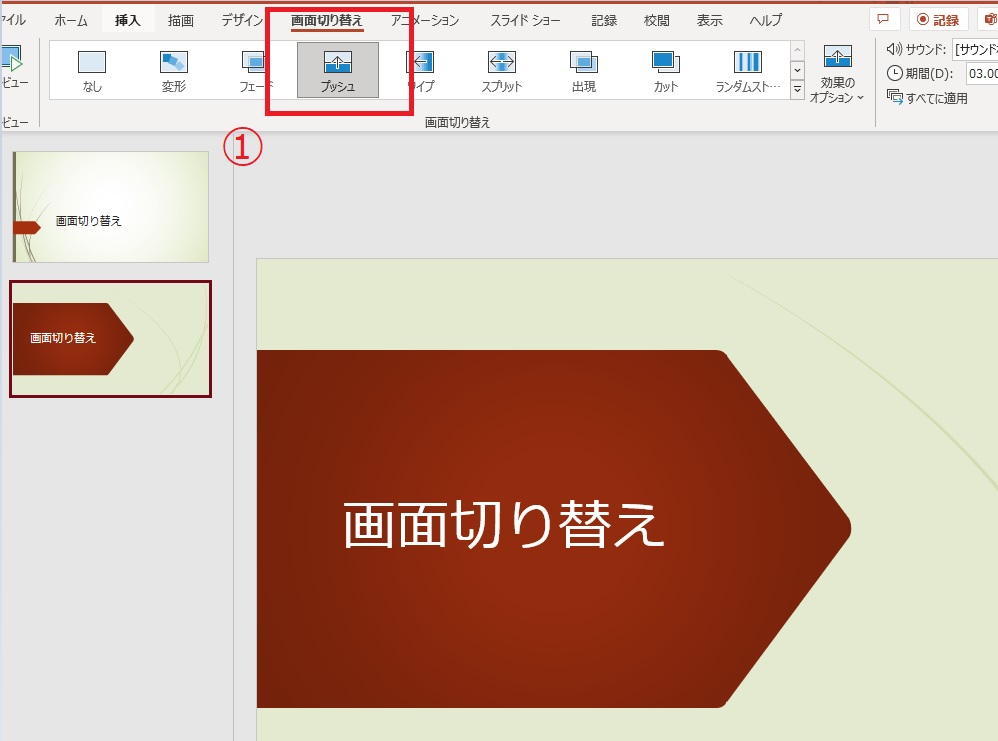Apply the 出現 (Reveal) transition effect
The height and width of the screenshot is (741, 998).
[584, 70]
